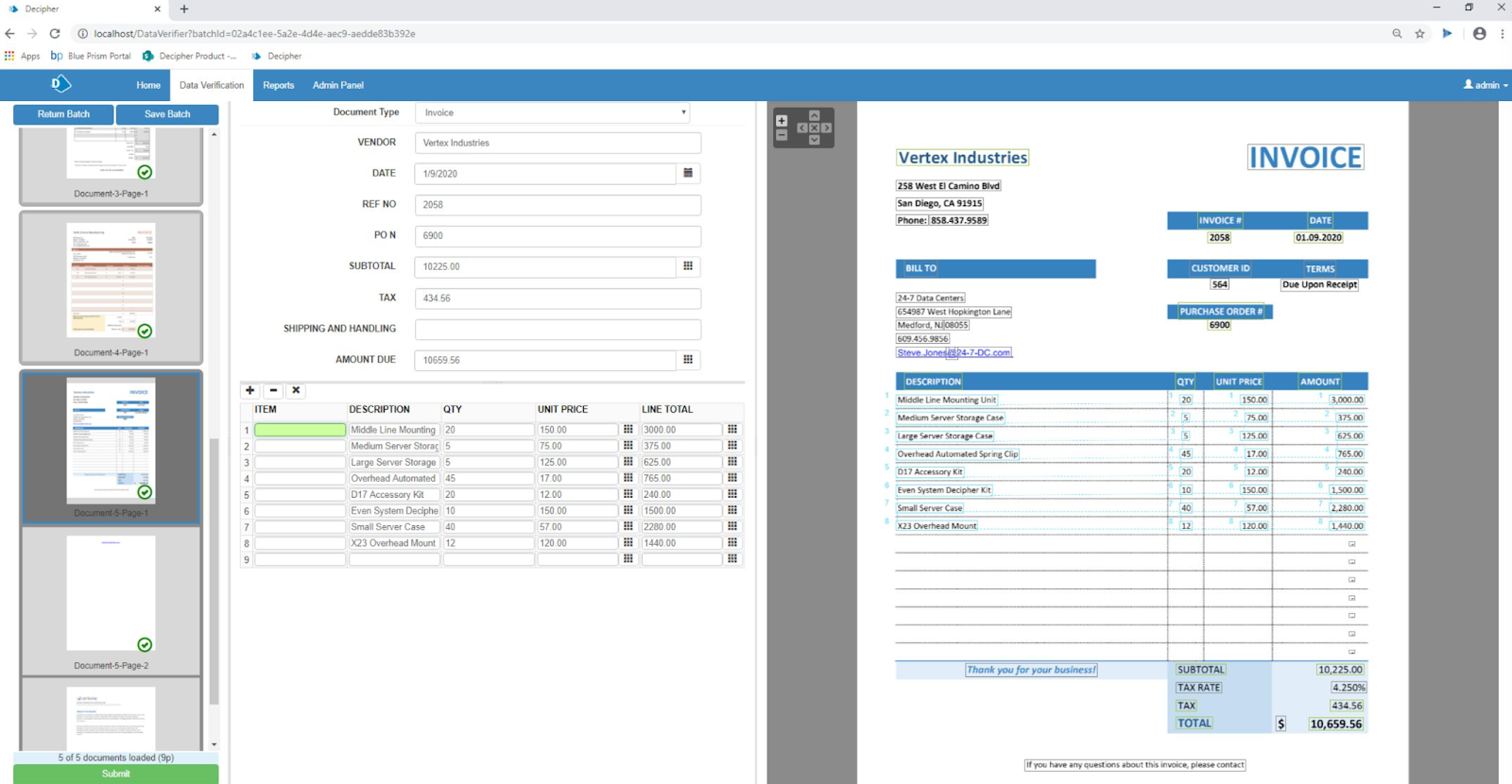Click the Decipher browser tab

click(83, 9)
